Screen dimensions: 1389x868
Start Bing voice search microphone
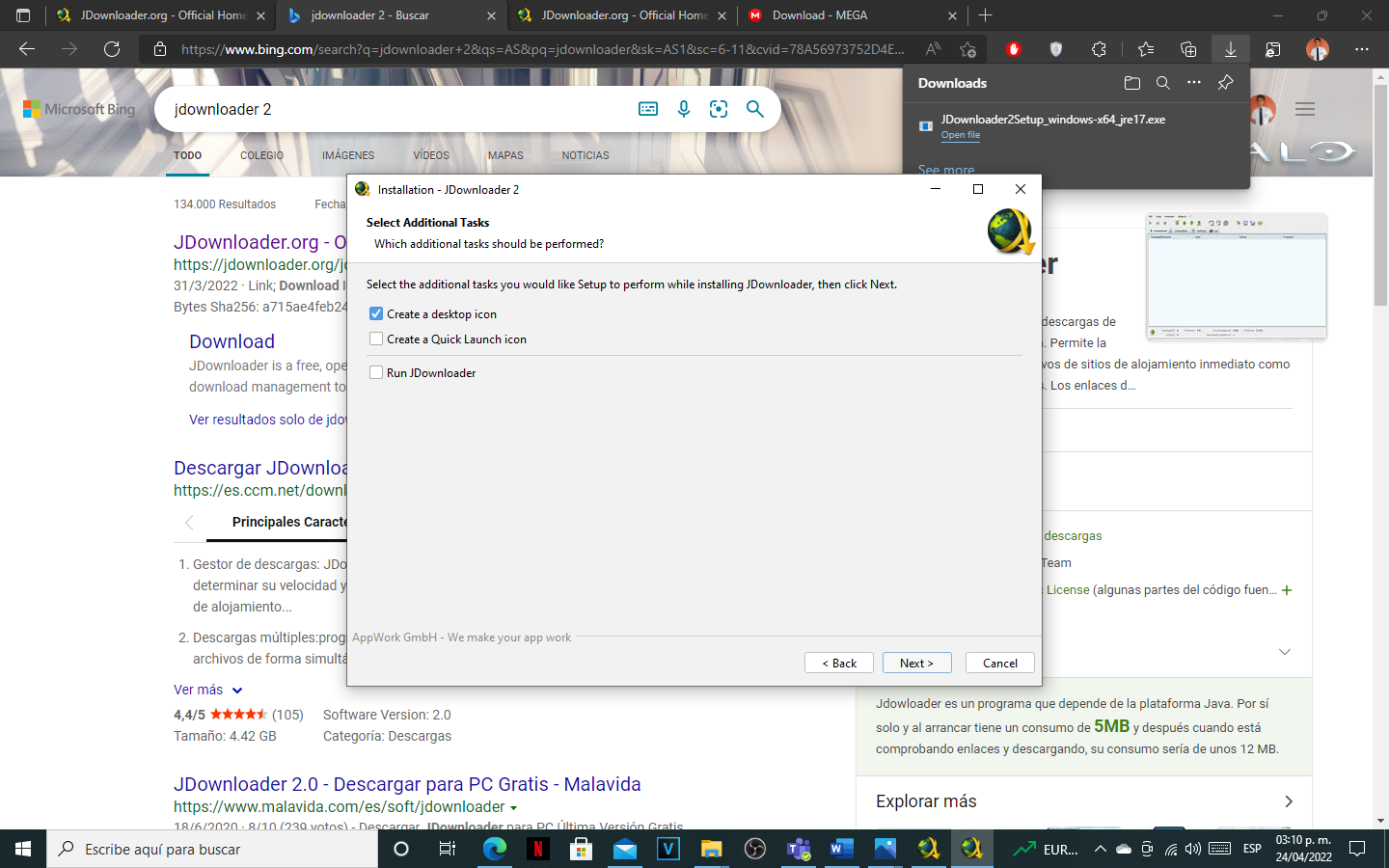(x=684, y=109)
